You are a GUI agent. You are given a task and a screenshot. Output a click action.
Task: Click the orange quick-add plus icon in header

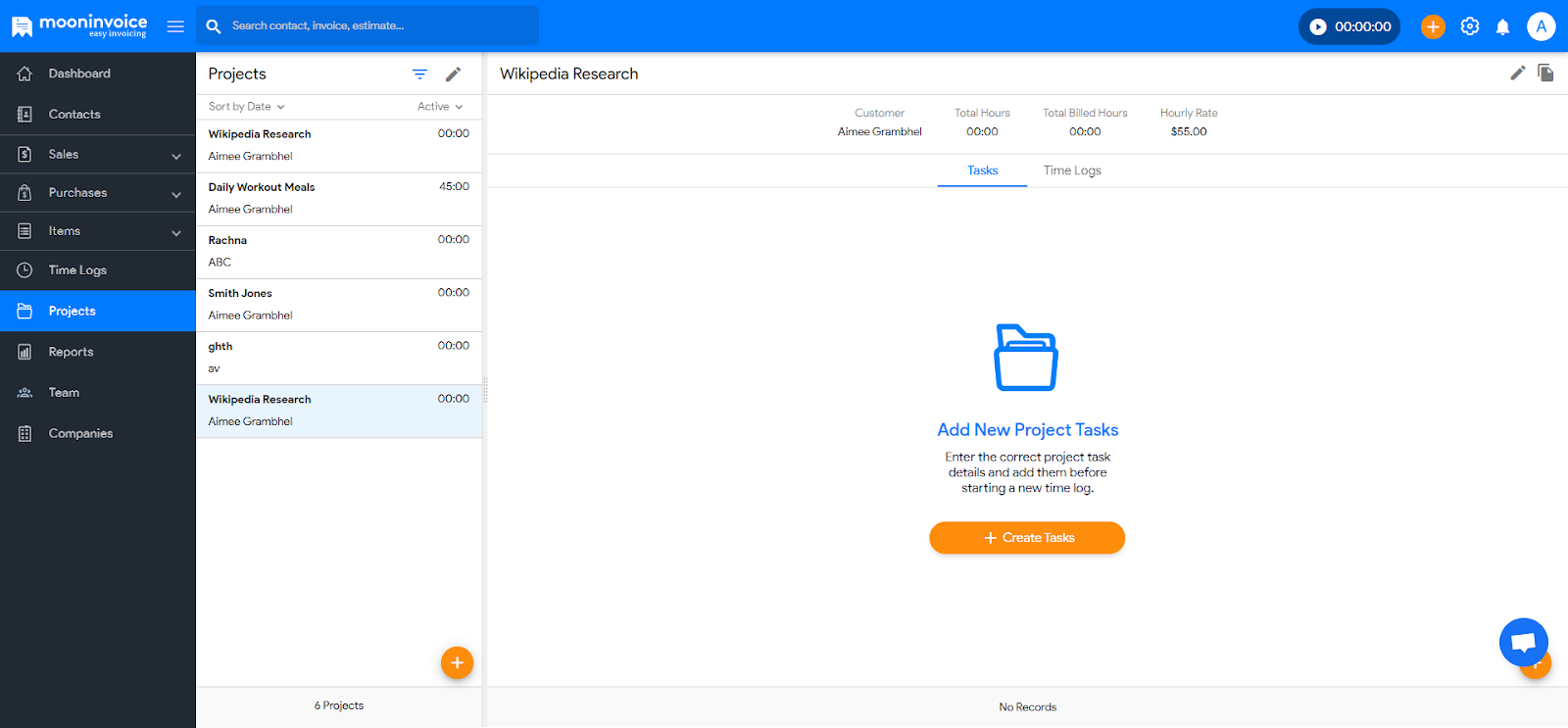click(1433, 26)
